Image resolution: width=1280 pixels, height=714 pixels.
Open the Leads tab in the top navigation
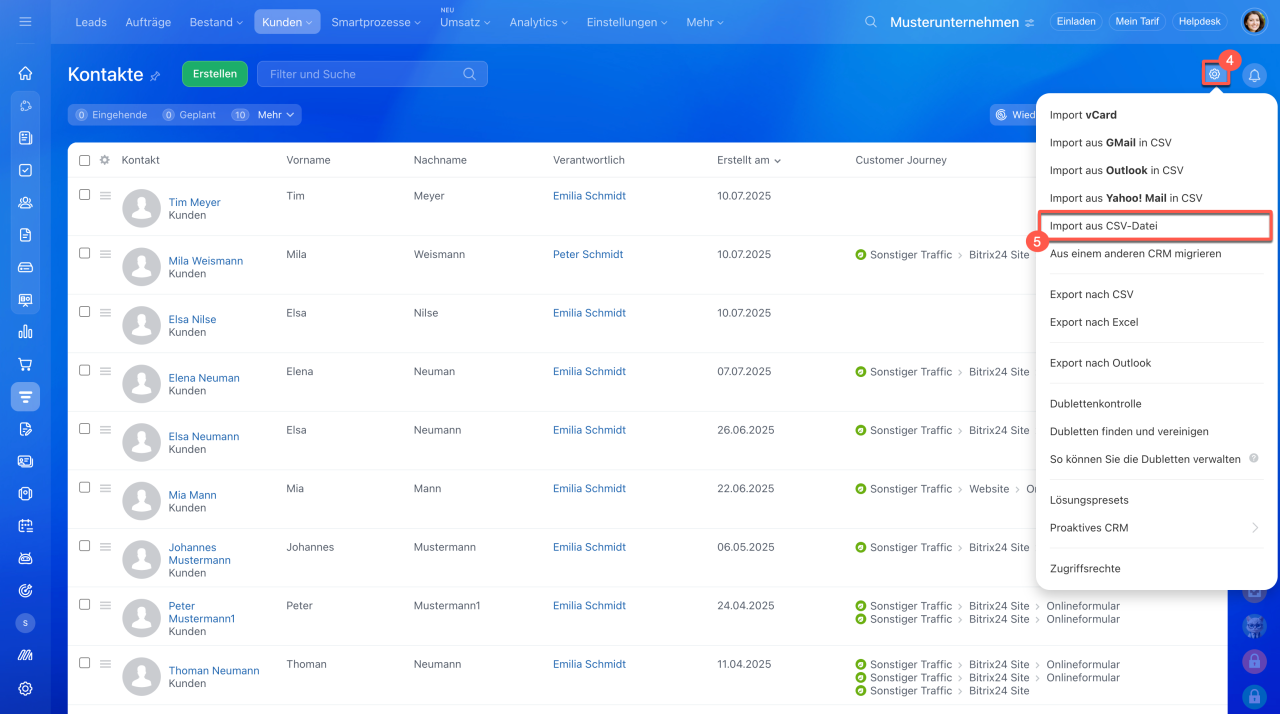click(x=91, y=22)
